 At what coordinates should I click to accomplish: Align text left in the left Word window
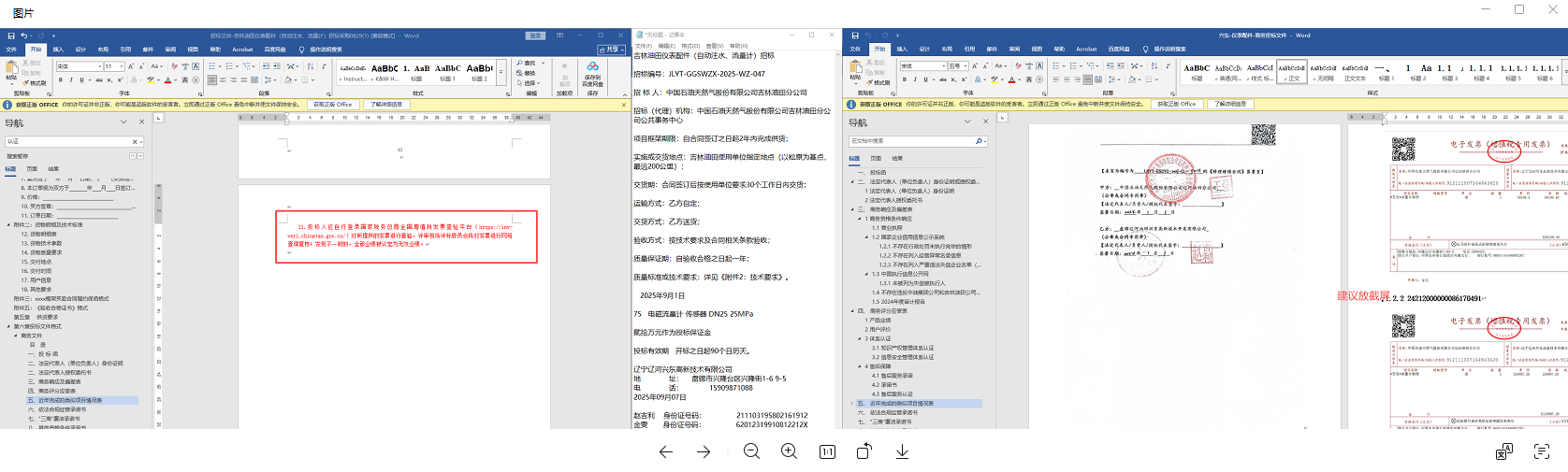point(211,79)
